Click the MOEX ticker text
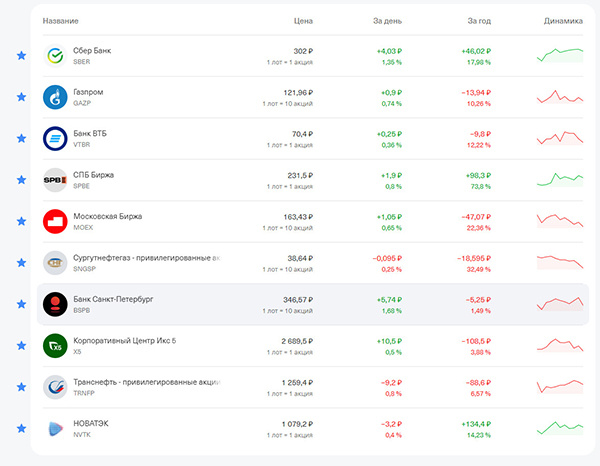Screen dimensions: 600x466 [83, 227]
